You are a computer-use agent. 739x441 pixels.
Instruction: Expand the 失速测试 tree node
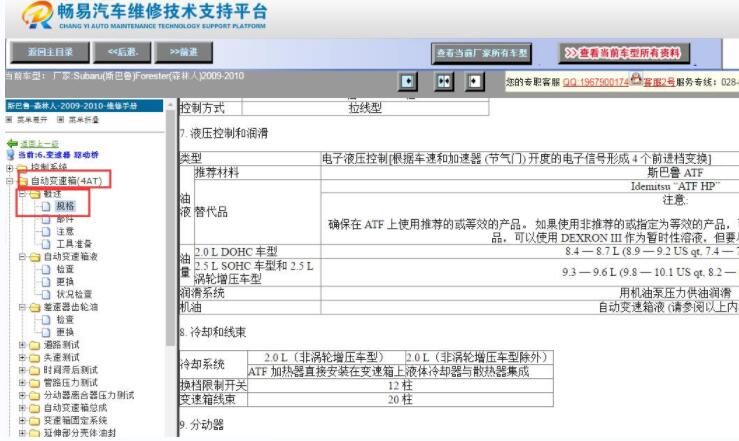pyautogui.click(x=22, y=358)
